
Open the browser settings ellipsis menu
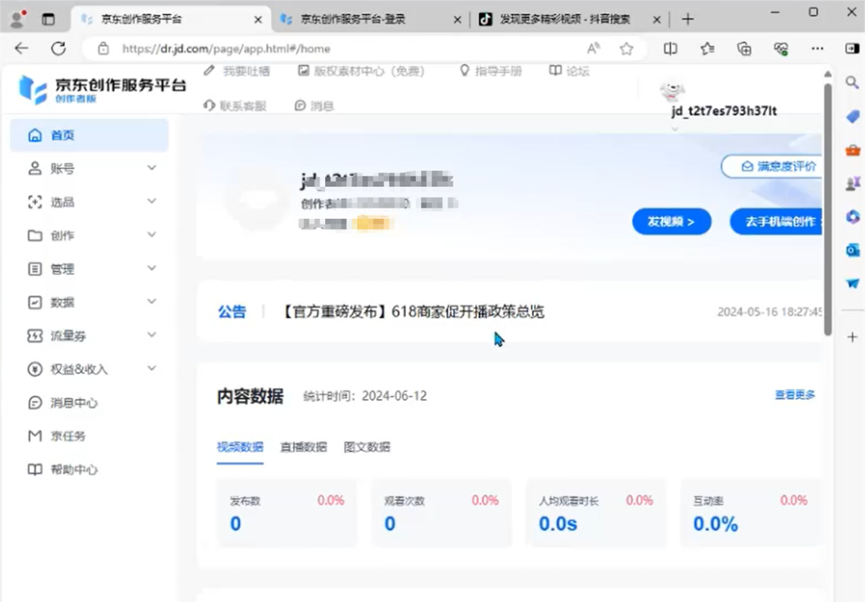click(818, 49)
